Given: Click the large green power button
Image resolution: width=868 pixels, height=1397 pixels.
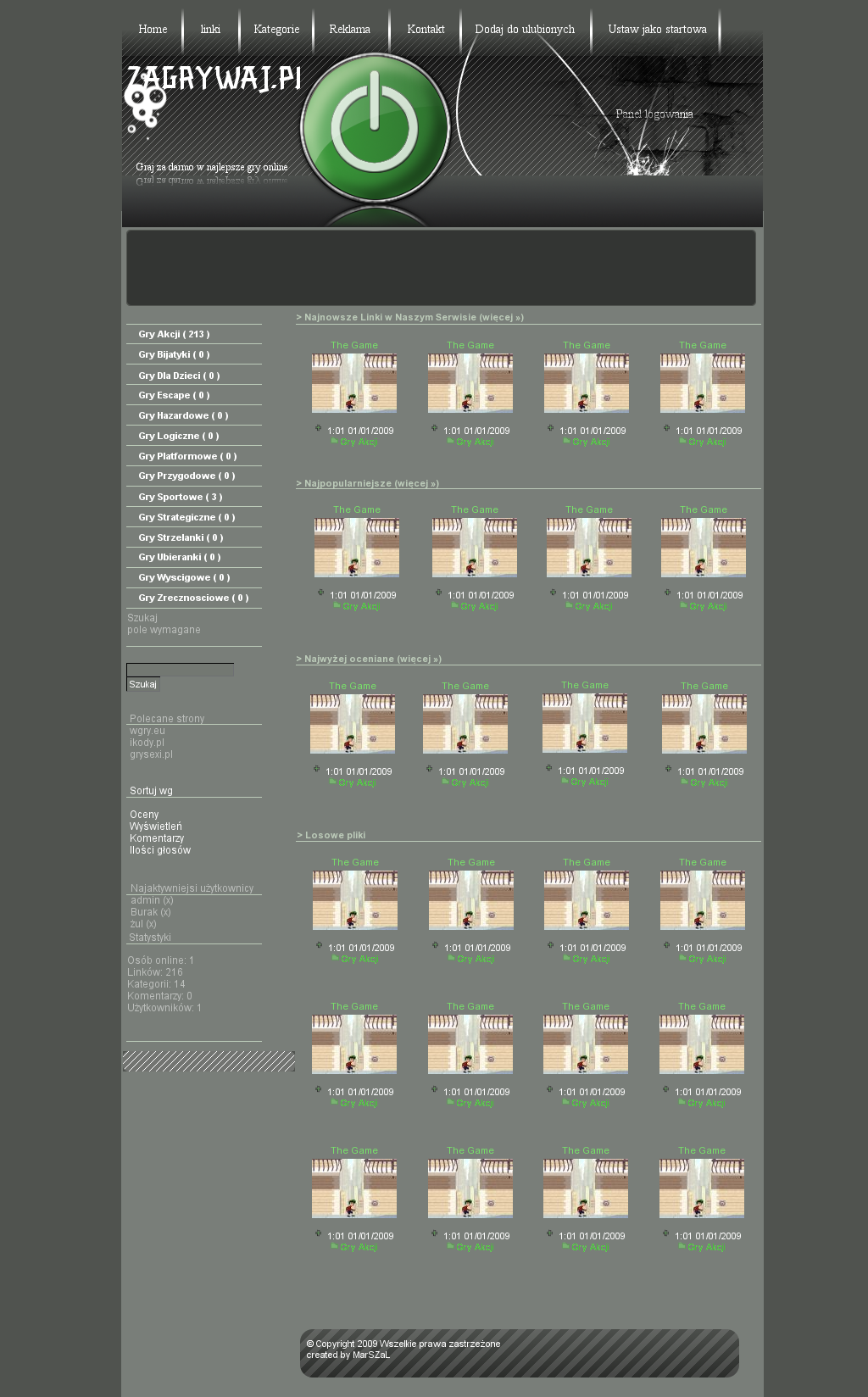Looking at the screenshot, I should (375, 130).
